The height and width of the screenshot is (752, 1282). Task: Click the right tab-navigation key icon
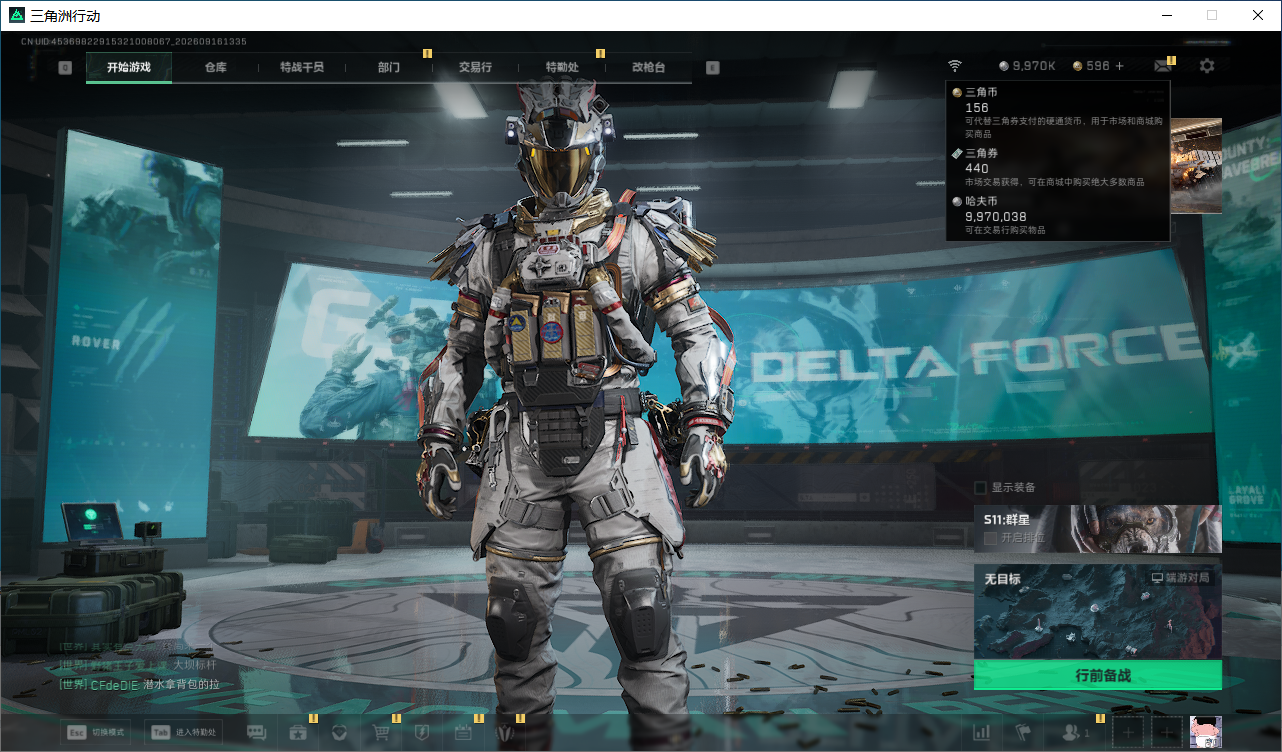[x=713, y=68]
